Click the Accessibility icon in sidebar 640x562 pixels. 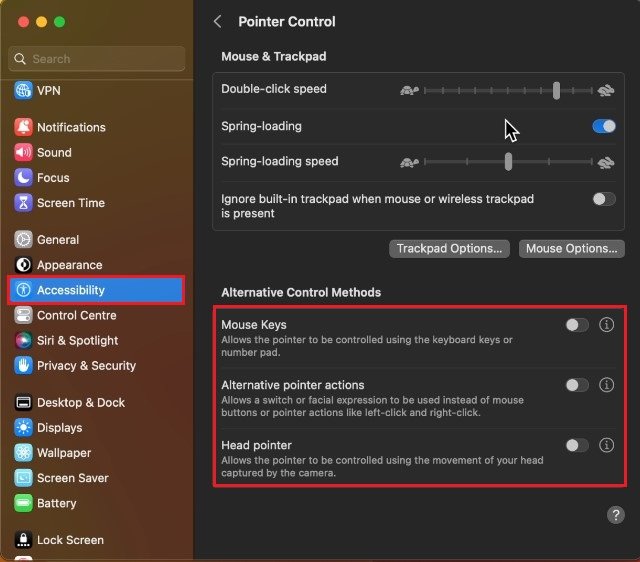23,290
